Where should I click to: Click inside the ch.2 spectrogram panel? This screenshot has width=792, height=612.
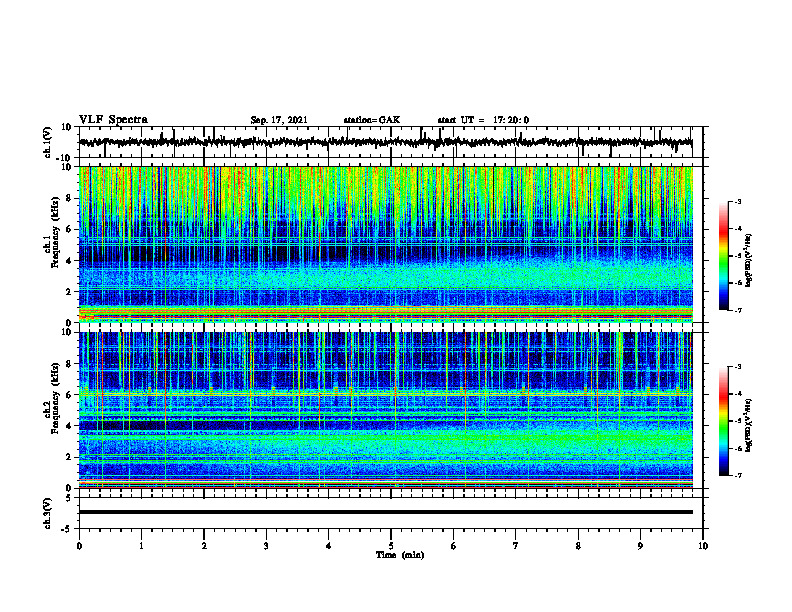coord(386,410)
